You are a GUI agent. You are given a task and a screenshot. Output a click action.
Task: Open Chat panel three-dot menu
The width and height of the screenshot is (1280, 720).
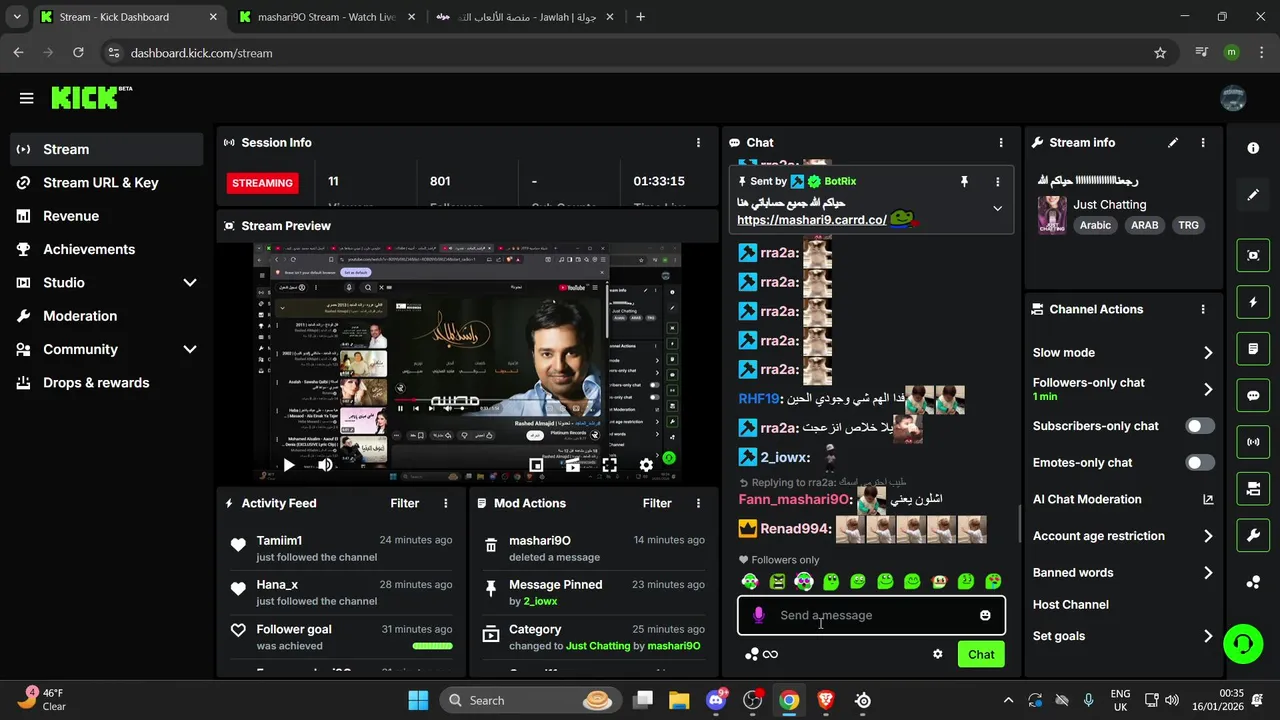click(x=1001, y=143)
